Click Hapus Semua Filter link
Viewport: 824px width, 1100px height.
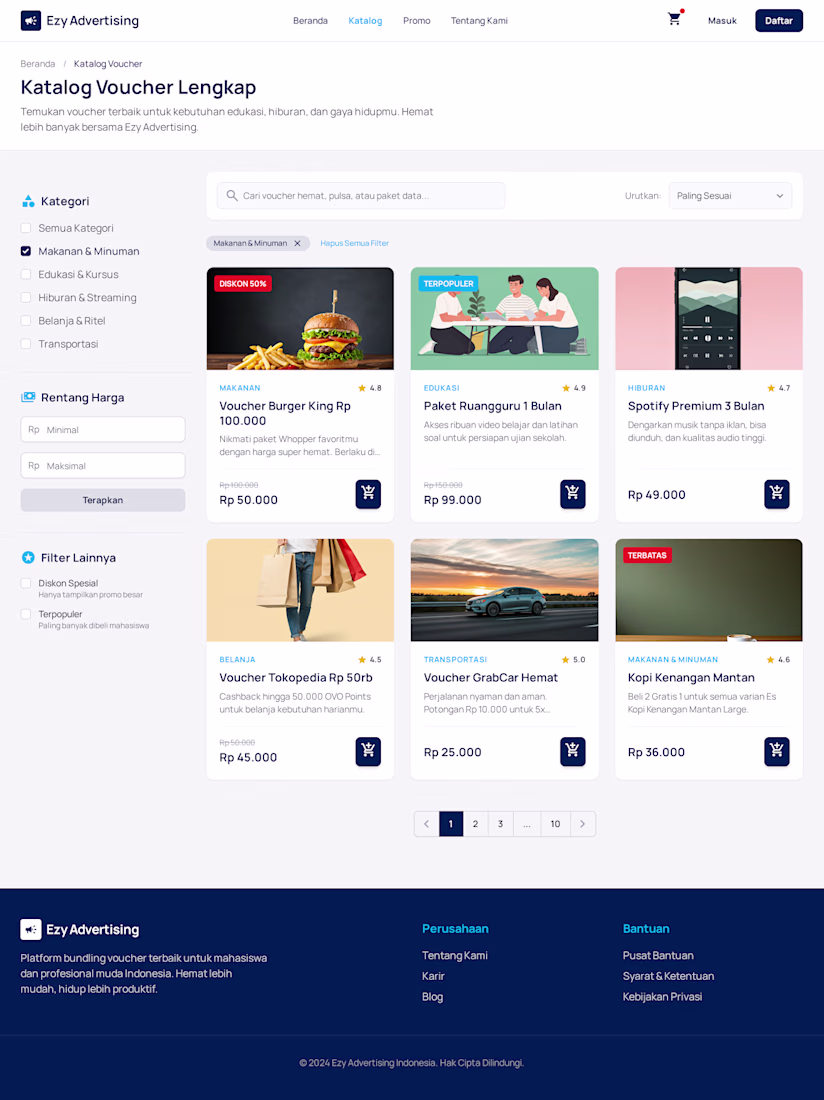pos(354,243)
